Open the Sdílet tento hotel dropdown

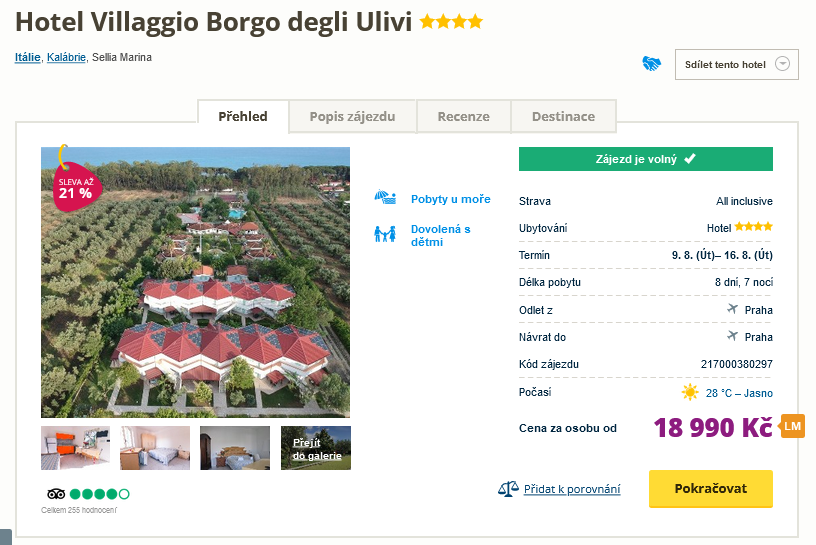point(726,65)
